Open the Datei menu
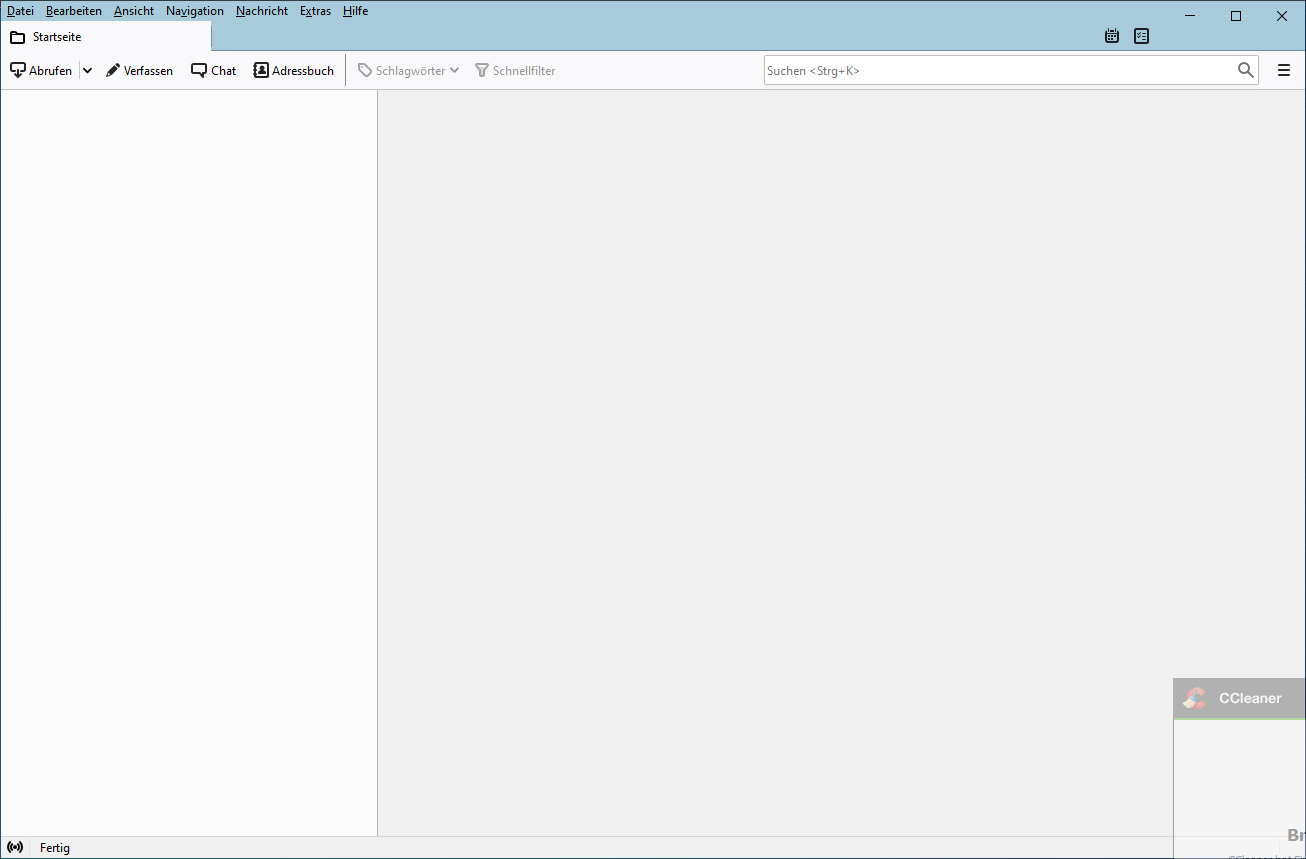The image size is (1306, 859). [x=20, y=11]
